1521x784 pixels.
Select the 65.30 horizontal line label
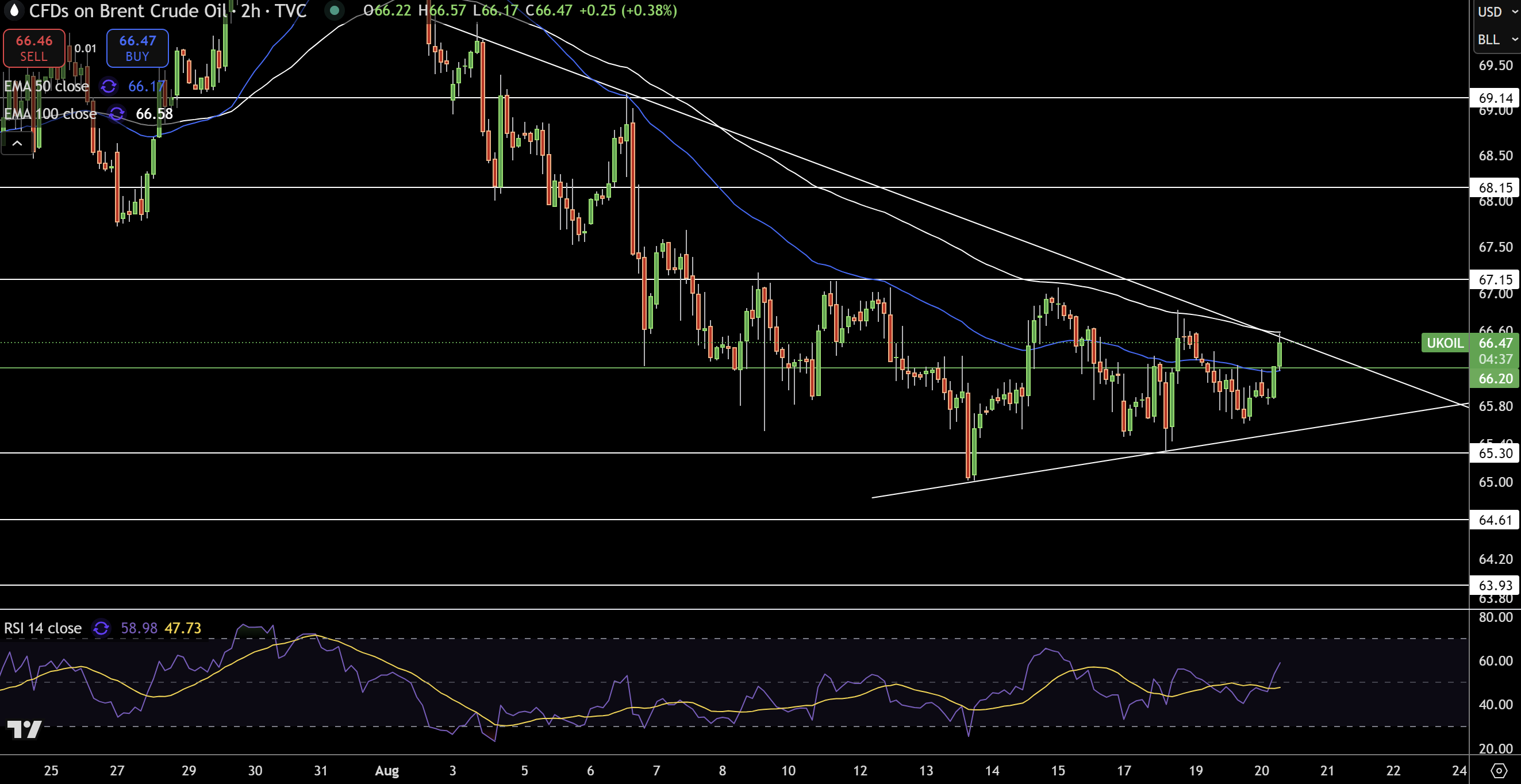click(x=1495, y=453)
